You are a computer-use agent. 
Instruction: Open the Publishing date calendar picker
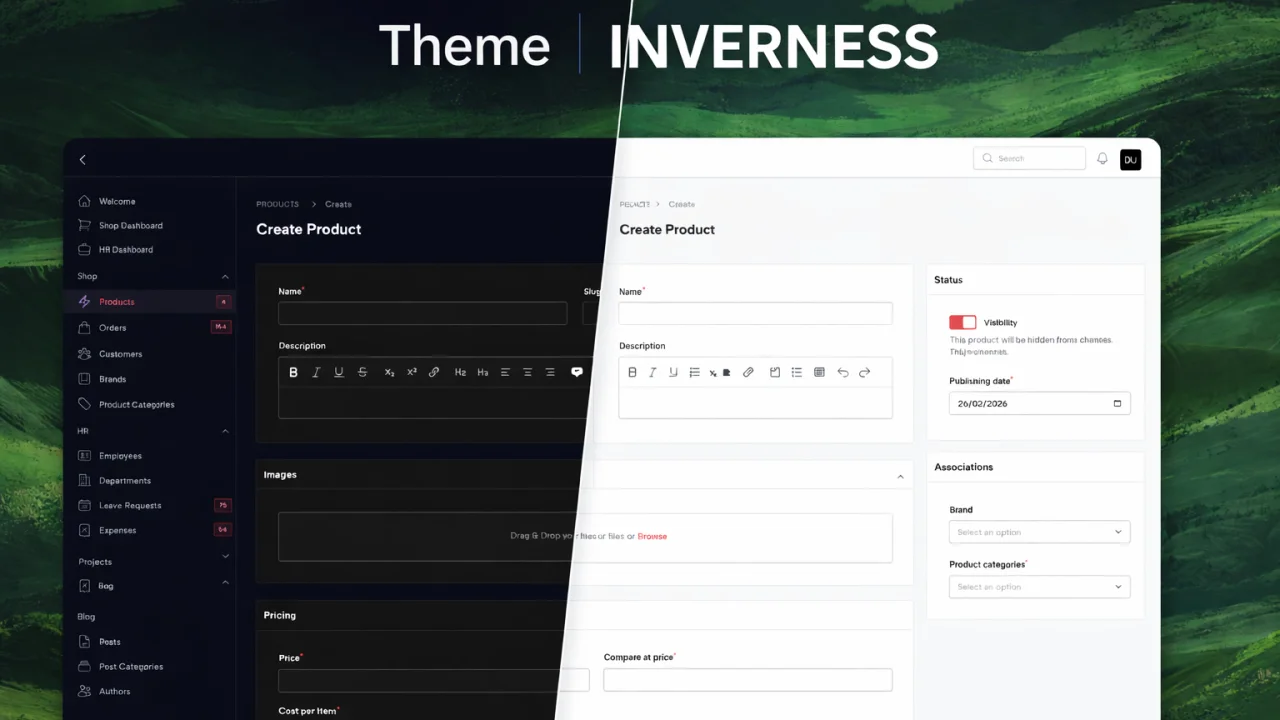pos(1117,403)
